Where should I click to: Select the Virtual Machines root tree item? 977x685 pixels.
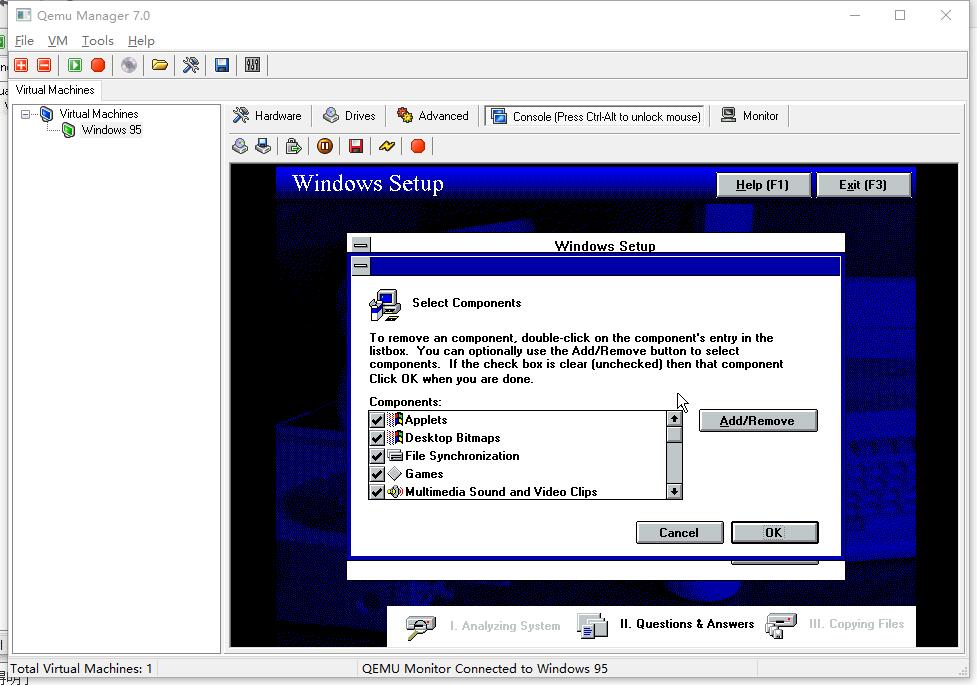[x=98, y=114]
